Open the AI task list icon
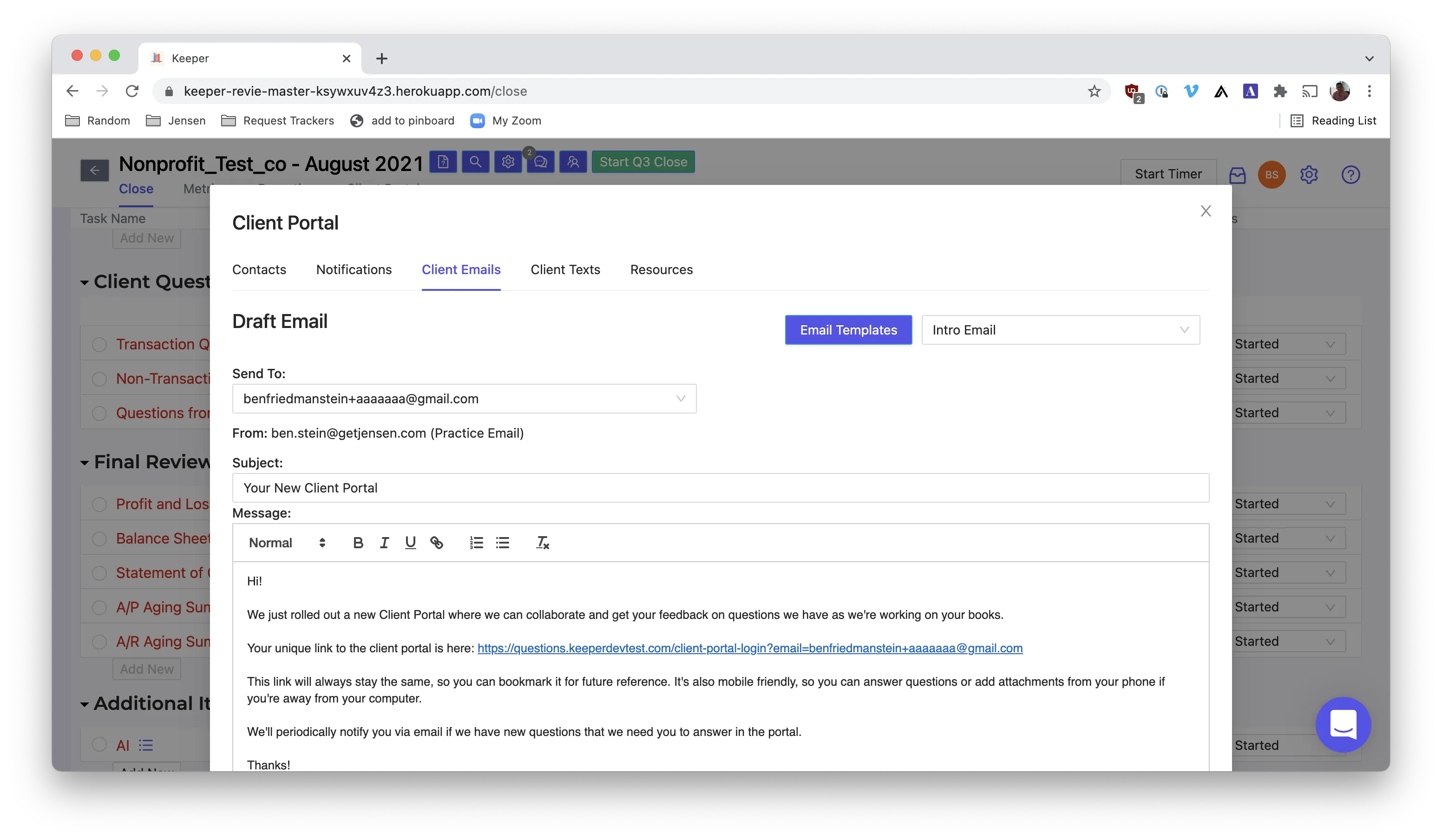 pos(146,745)
